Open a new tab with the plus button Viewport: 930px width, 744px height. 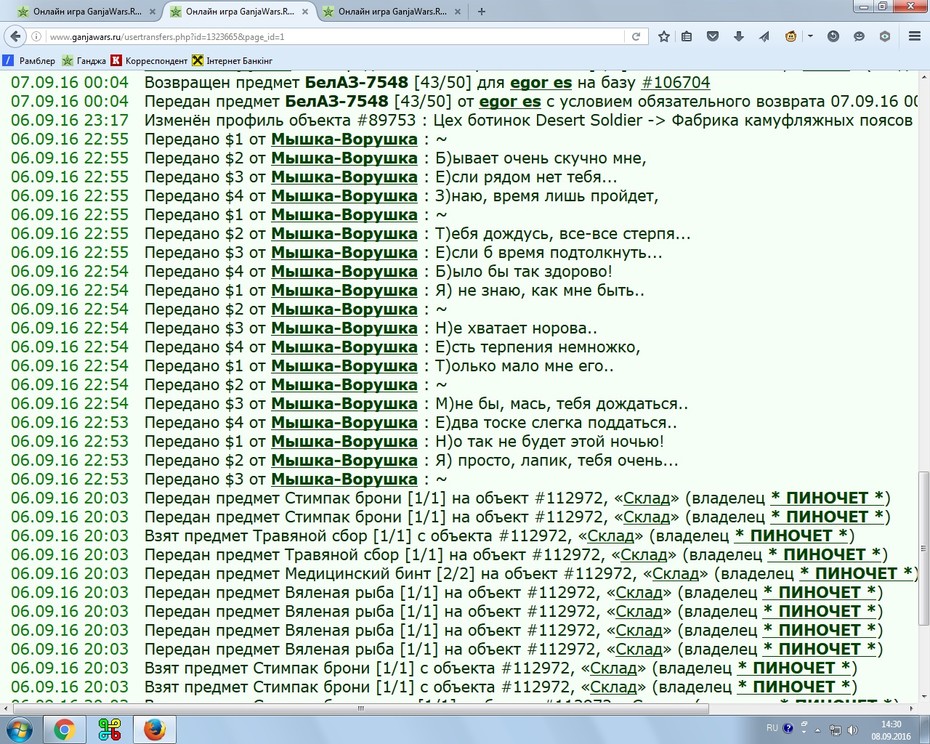click(482, 11)
